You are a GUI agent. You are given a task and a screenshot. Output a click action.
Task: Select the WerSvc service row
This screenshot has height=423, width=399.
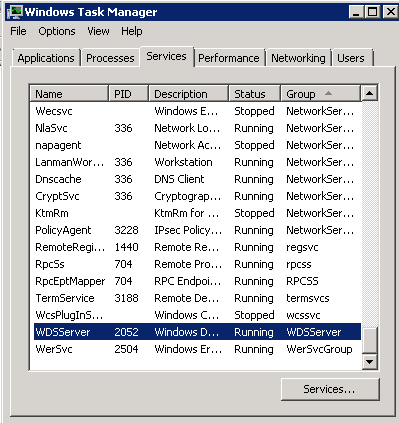pyautogui.click(x=197, y=349)
